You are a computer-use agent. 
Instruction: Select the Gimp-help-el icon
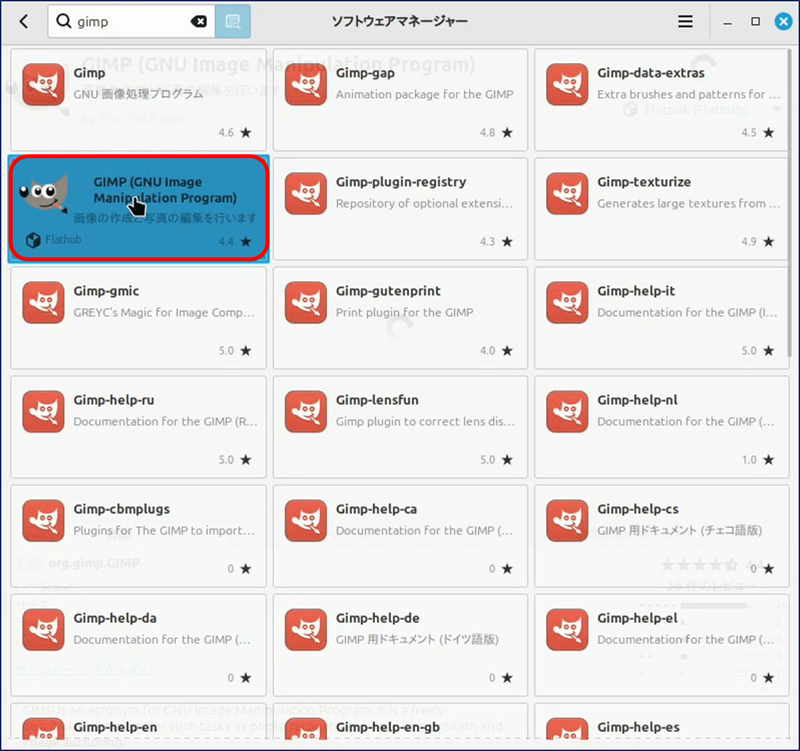pyautogui.click(x=567, y=630)
